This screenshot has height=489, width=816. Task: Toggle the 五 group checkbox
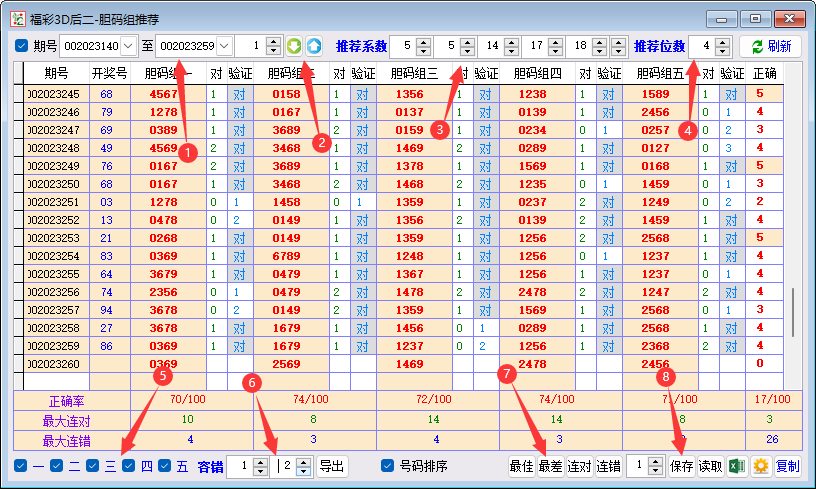(x=164, y=466)
